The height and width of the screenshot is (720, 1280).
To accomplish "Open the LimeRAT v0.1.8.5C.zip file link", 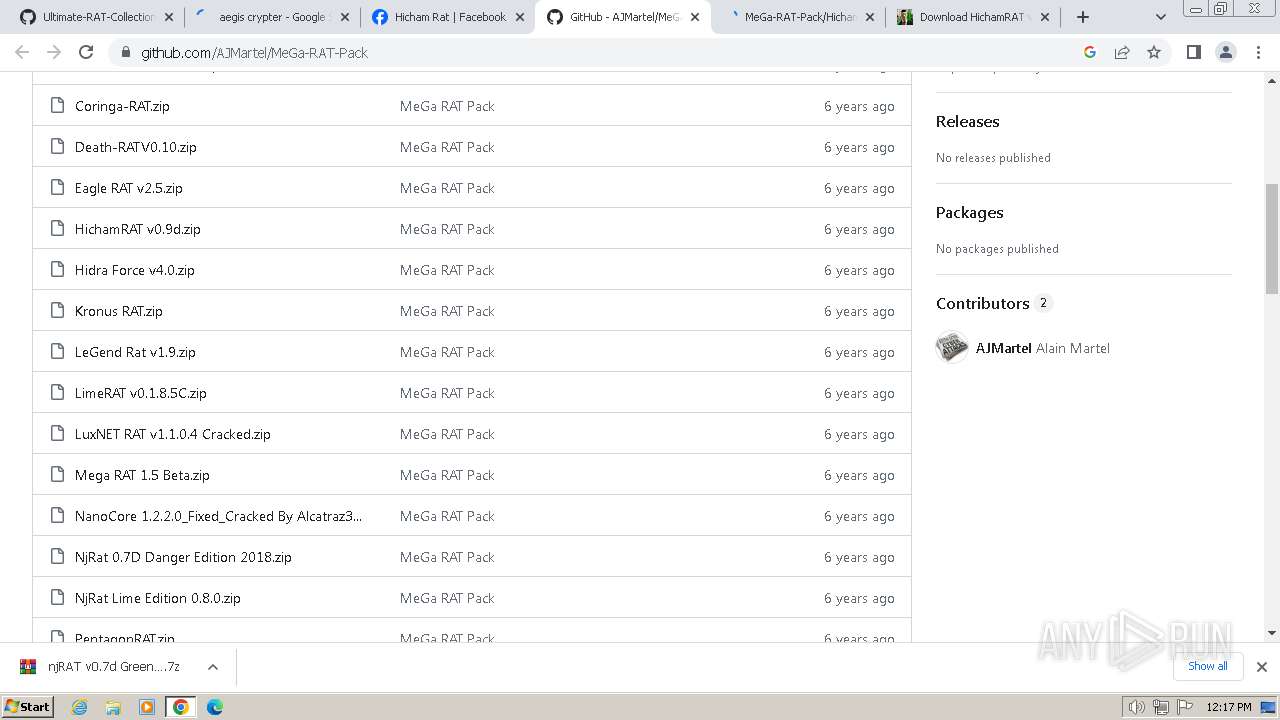I will [141, 393].
